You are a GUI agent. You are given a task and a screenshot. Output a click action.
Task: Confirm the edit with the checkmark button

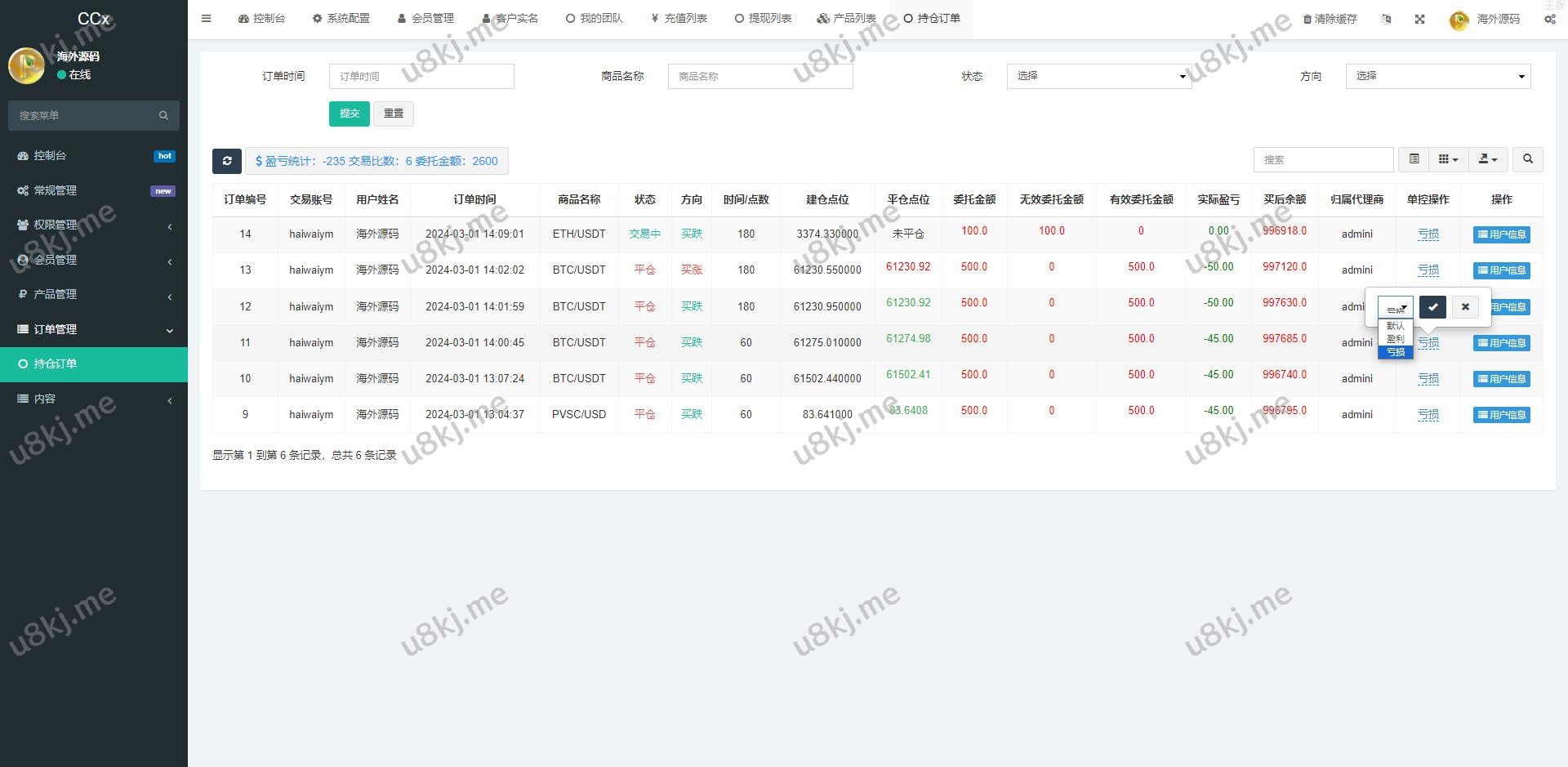coord(1432,307)
